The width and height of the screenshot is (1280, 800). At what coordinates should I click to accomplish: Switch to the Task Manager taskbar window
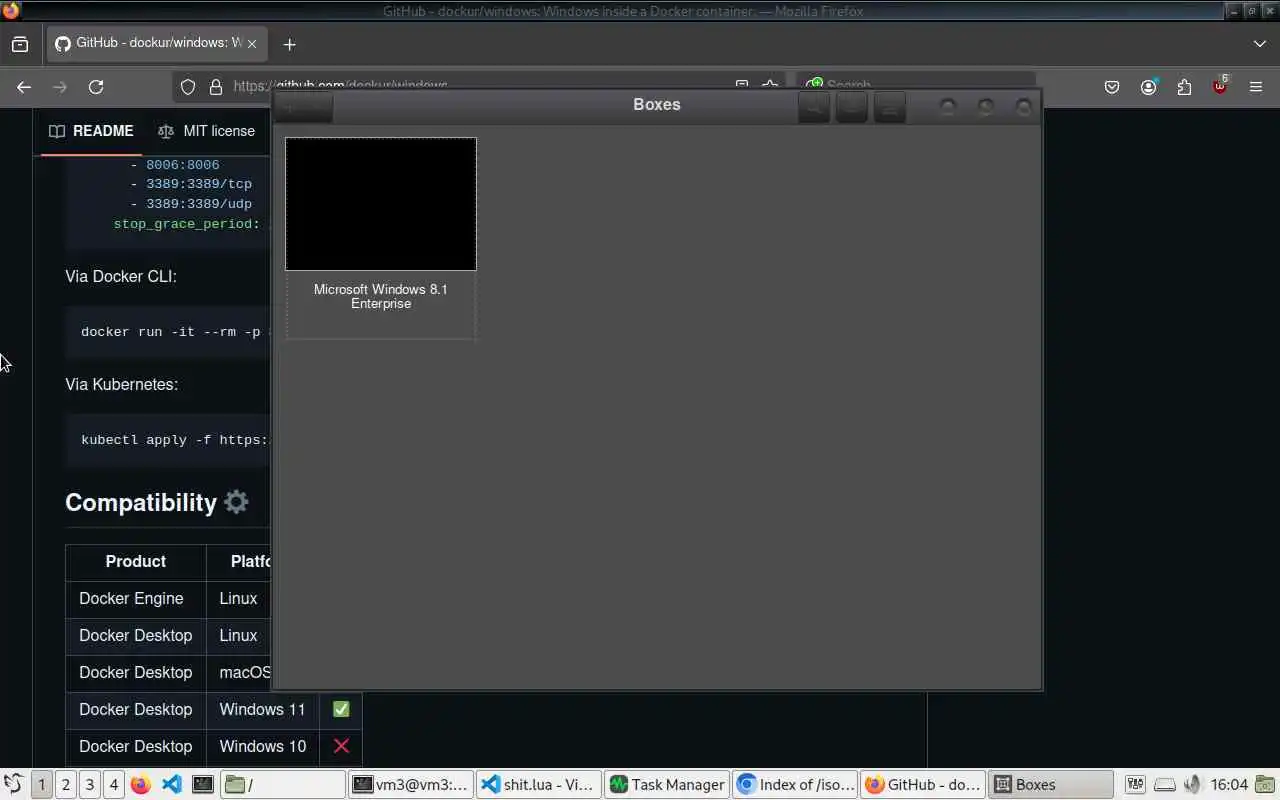(667, 785)
